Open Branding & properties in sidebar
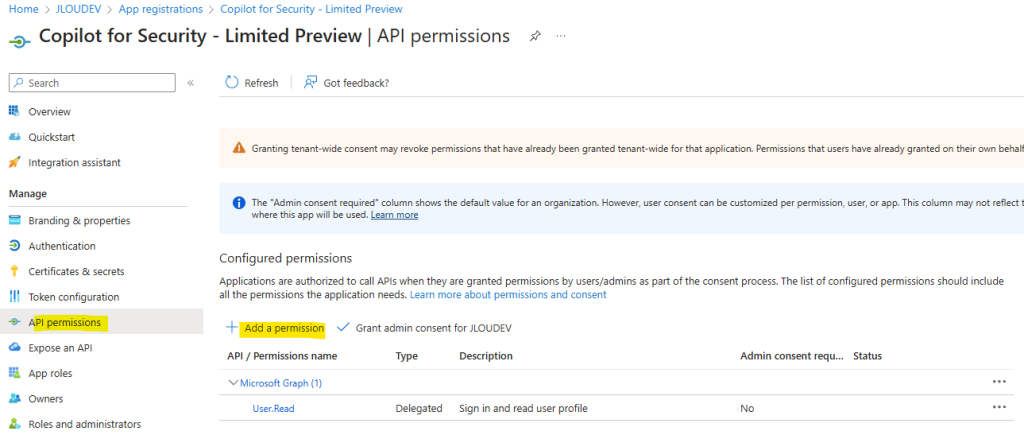This screenshot has width=1024, height=435. [x=79, y=221]
